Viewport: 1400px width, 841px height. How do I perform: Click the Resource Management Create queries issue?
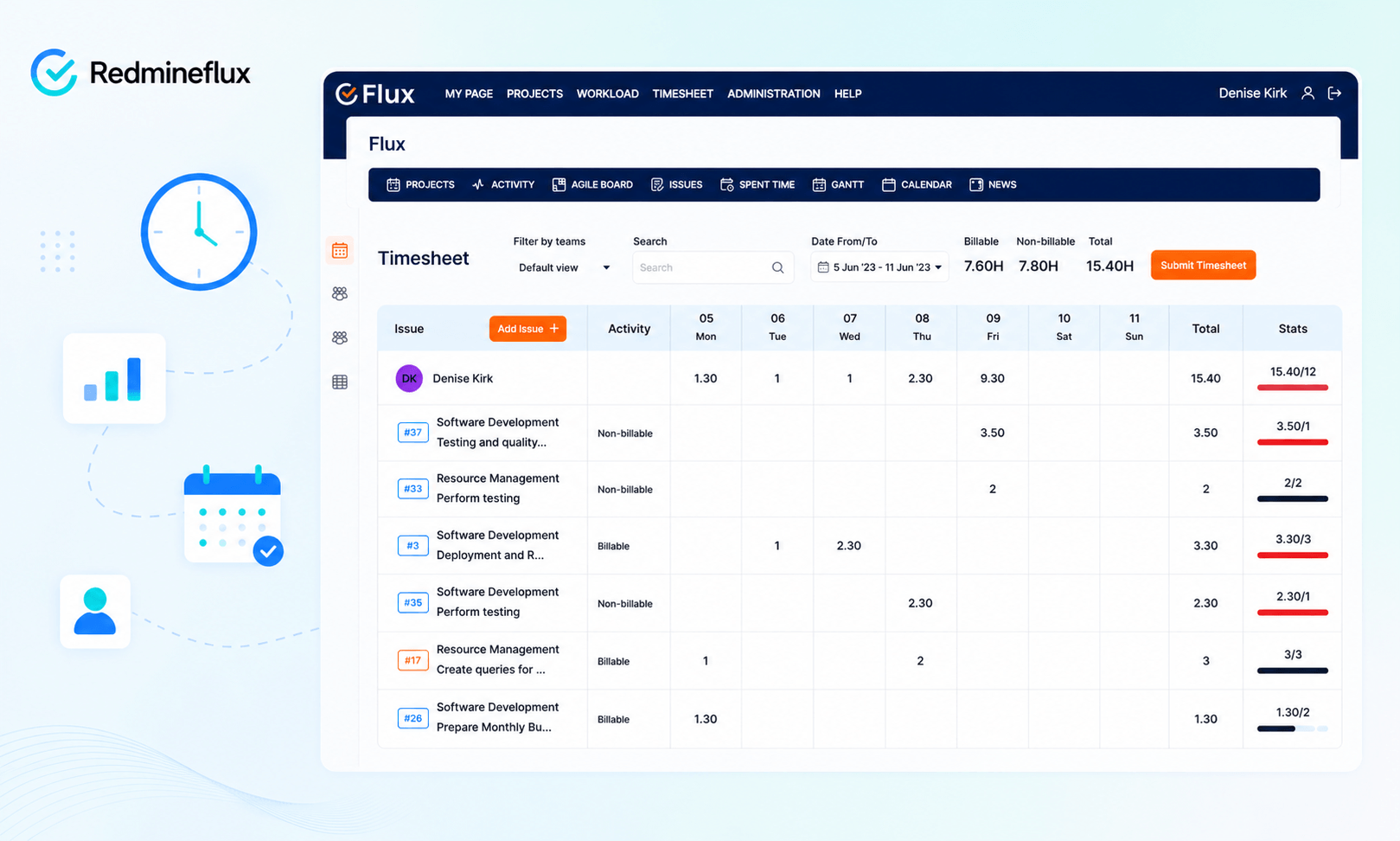click(x=497, y=660)
